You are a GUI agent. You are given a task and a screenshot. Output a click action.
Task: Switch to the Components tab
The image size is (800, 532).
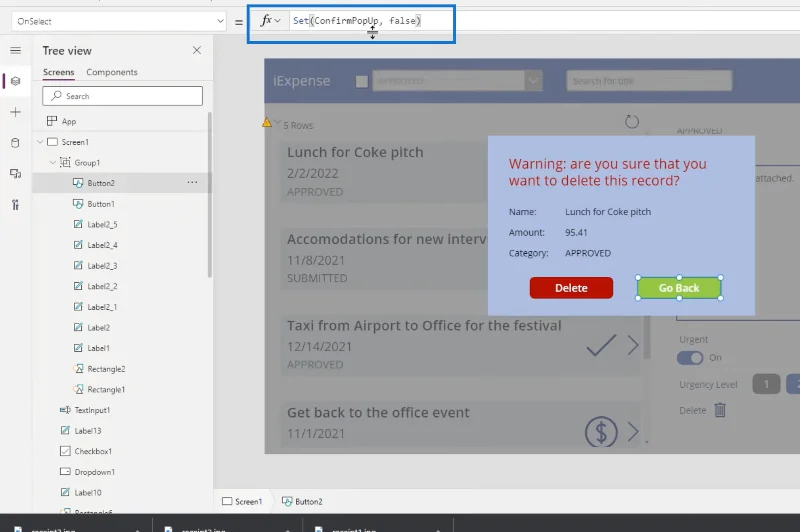click(x=112, y=72)
